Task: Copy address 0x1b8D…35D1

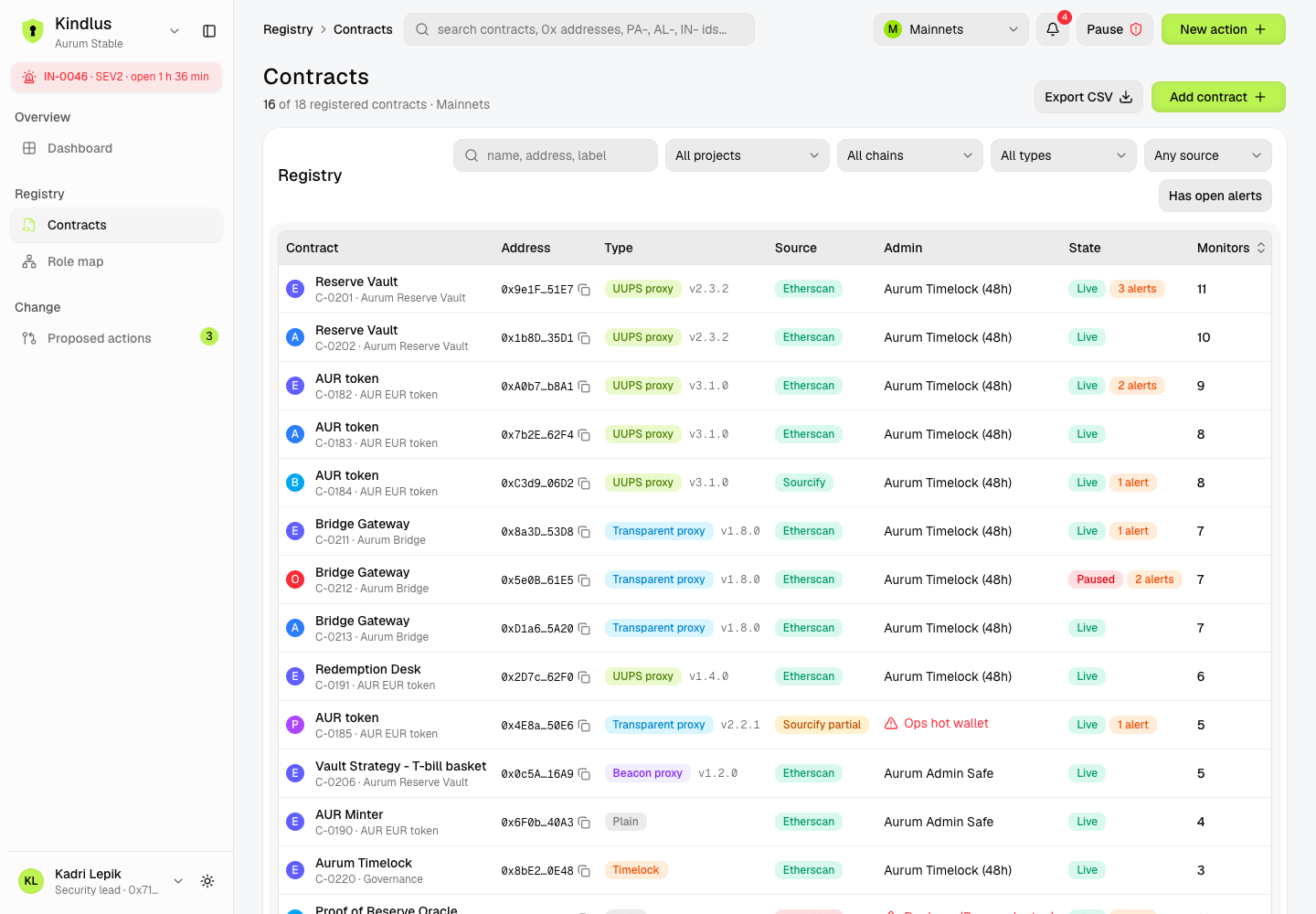Action: 584,338
